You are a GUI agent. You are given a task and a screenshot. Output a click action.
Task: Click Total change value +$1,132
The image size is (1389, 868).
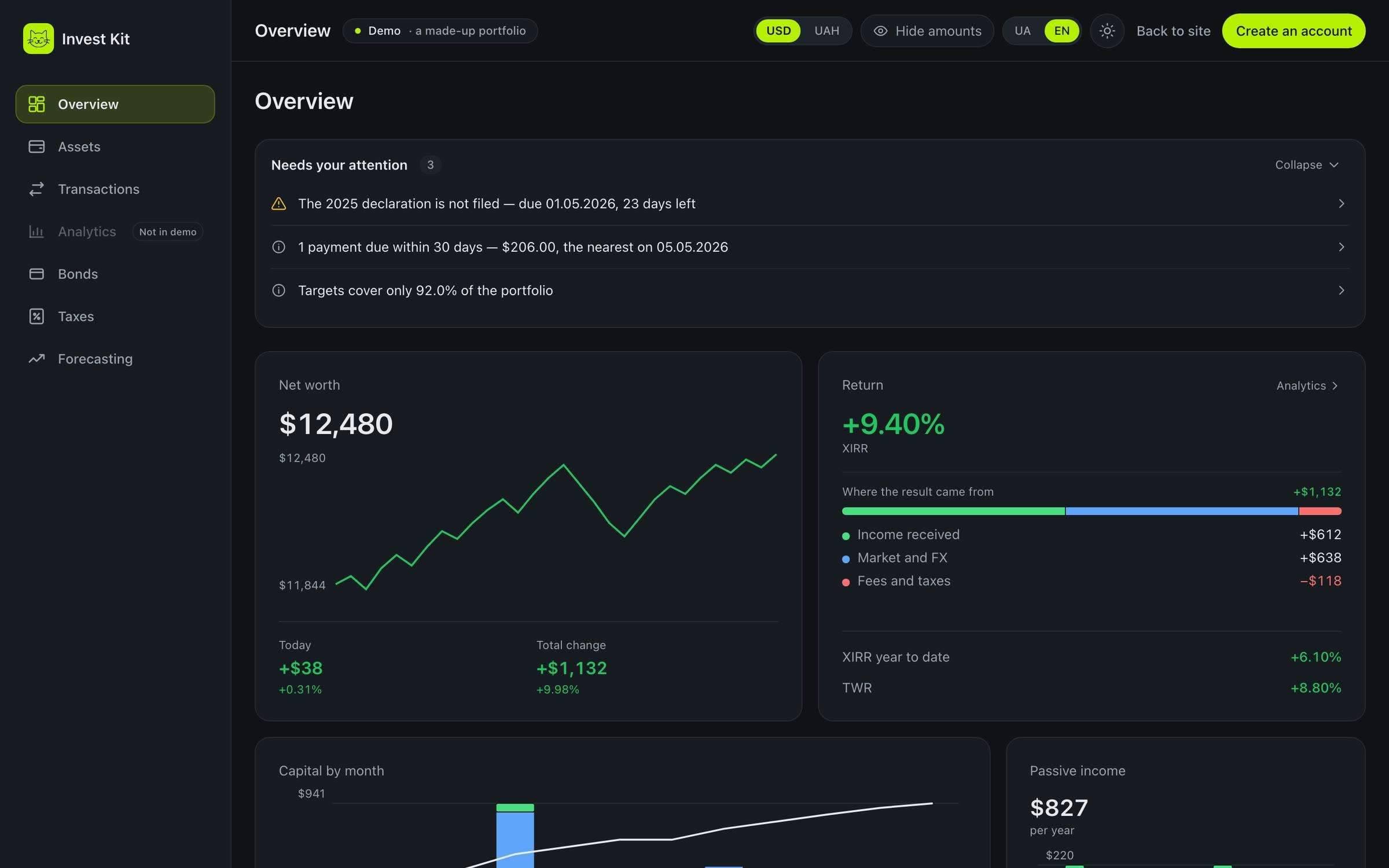(x=571, y=668)
